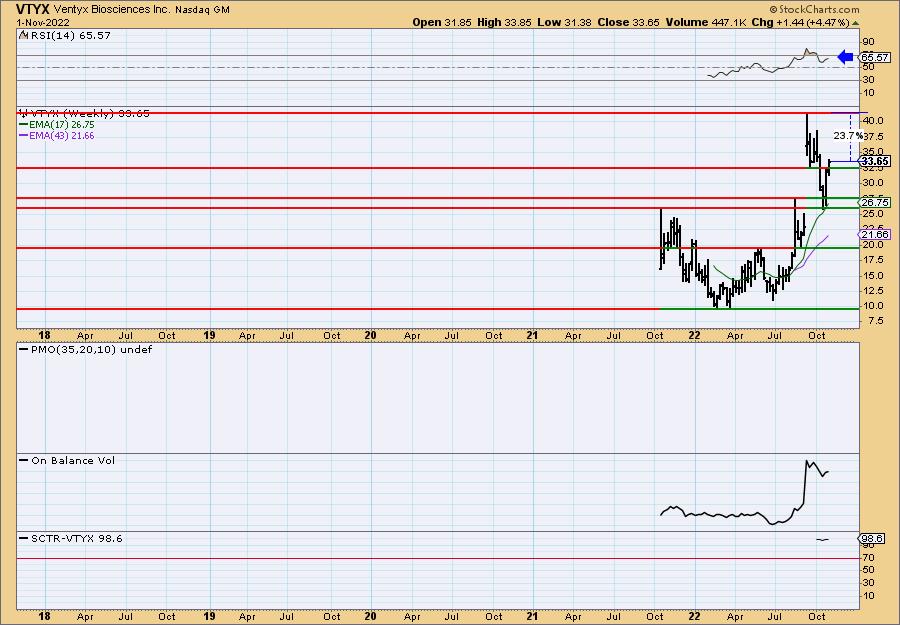Click the 33.65 last price tag
Viewport: 900px width, 625px height.
[875, 161]
